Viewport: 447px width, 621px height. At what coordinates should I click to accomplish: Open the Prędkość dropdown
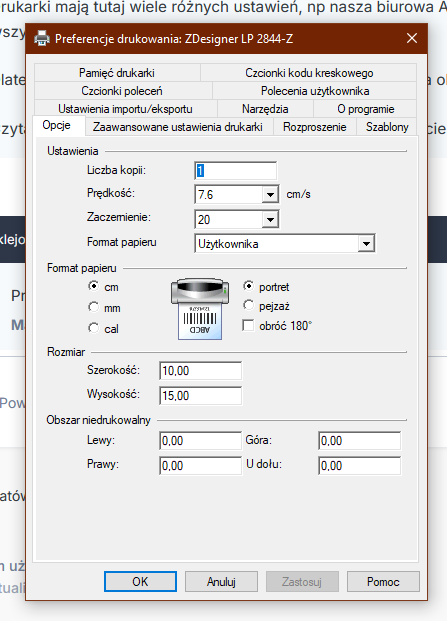tap(270, 194)
